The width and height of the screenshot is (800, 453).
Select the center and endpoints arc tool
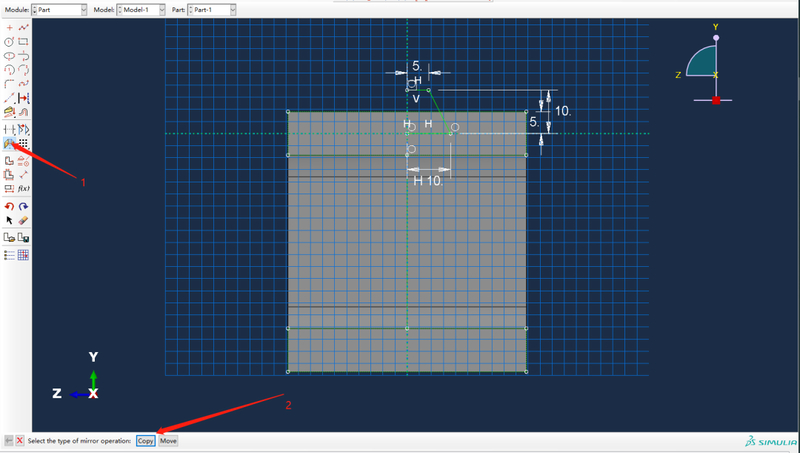tap(9, 70)
